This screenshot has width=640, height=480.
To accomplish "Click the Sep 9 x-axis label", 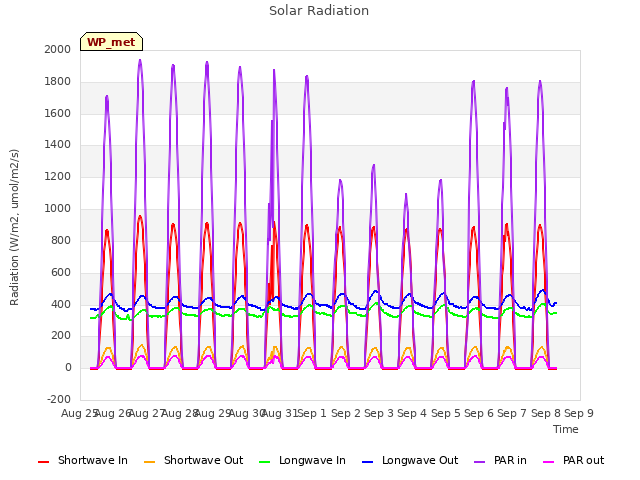I will point(579,413).
